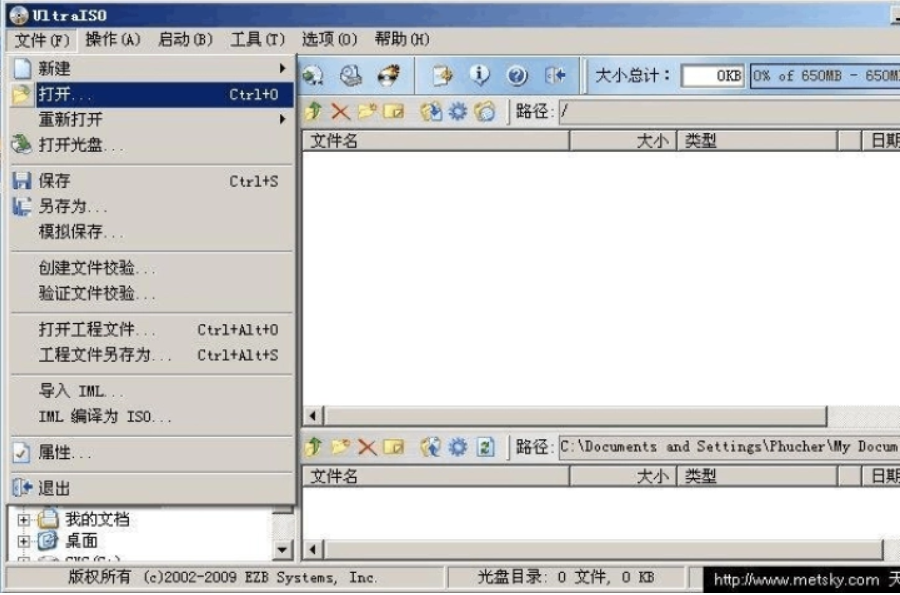Viewport: 900px width, 595px height.
Task: Open the 文件(F) menu
Action: (x=42, y=40)
